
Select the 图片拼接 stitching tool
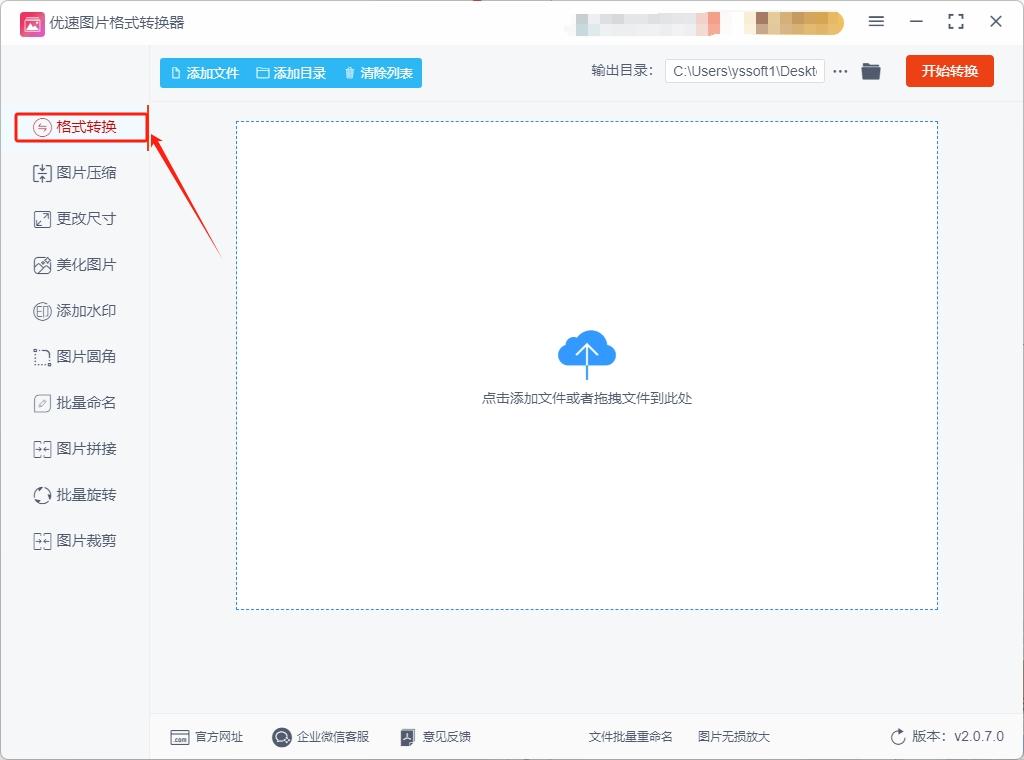pyautogui.click(x=75, y=448)
